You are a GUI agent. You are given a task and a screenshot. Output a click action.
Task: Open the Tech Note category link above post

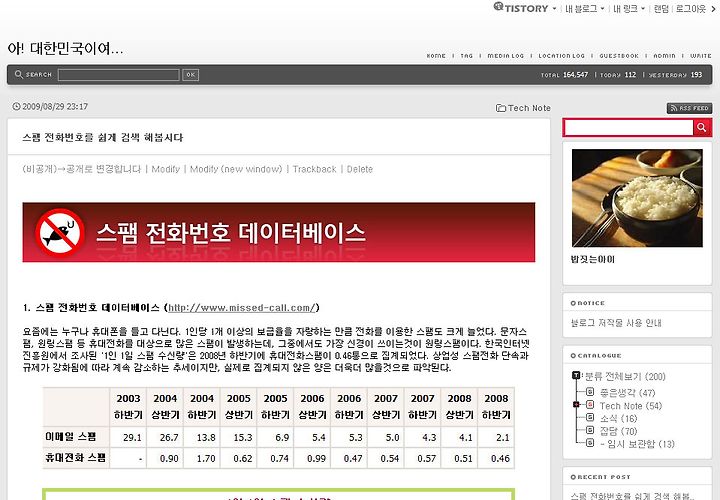pyautogui.click(x=529, y=108)
